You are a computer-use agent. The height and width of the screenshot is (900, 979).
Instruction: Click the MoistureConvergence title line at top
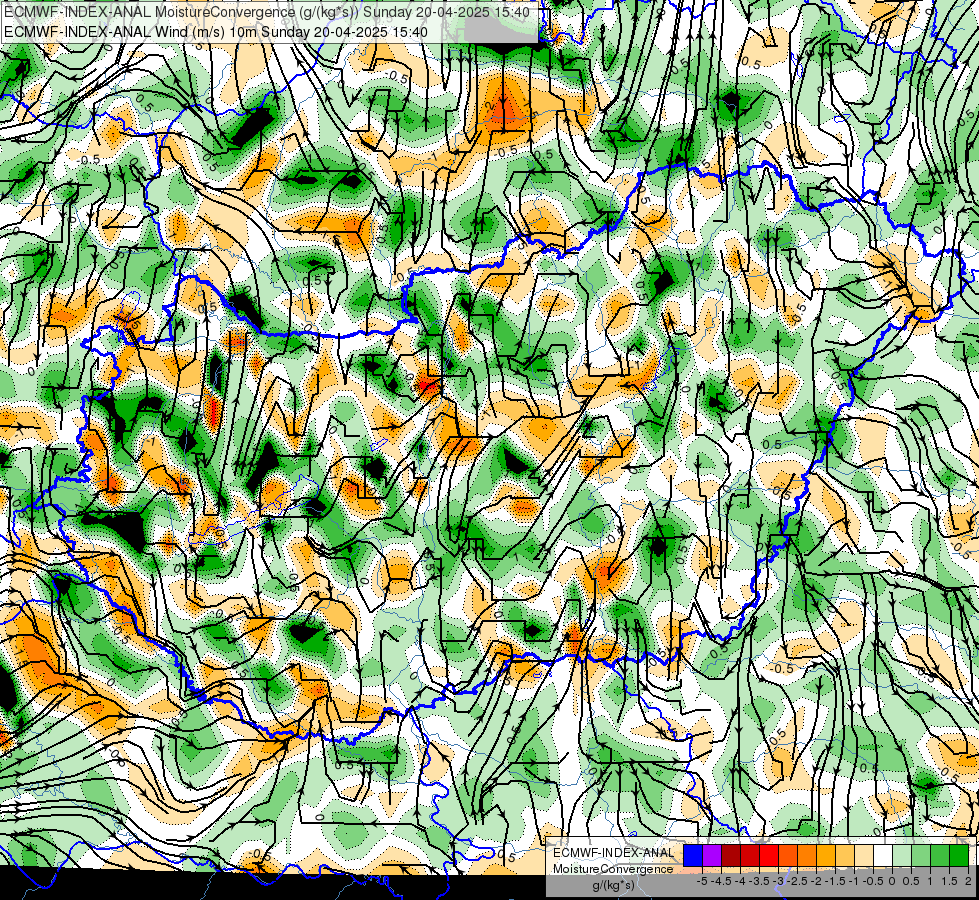tap(267, 12)
